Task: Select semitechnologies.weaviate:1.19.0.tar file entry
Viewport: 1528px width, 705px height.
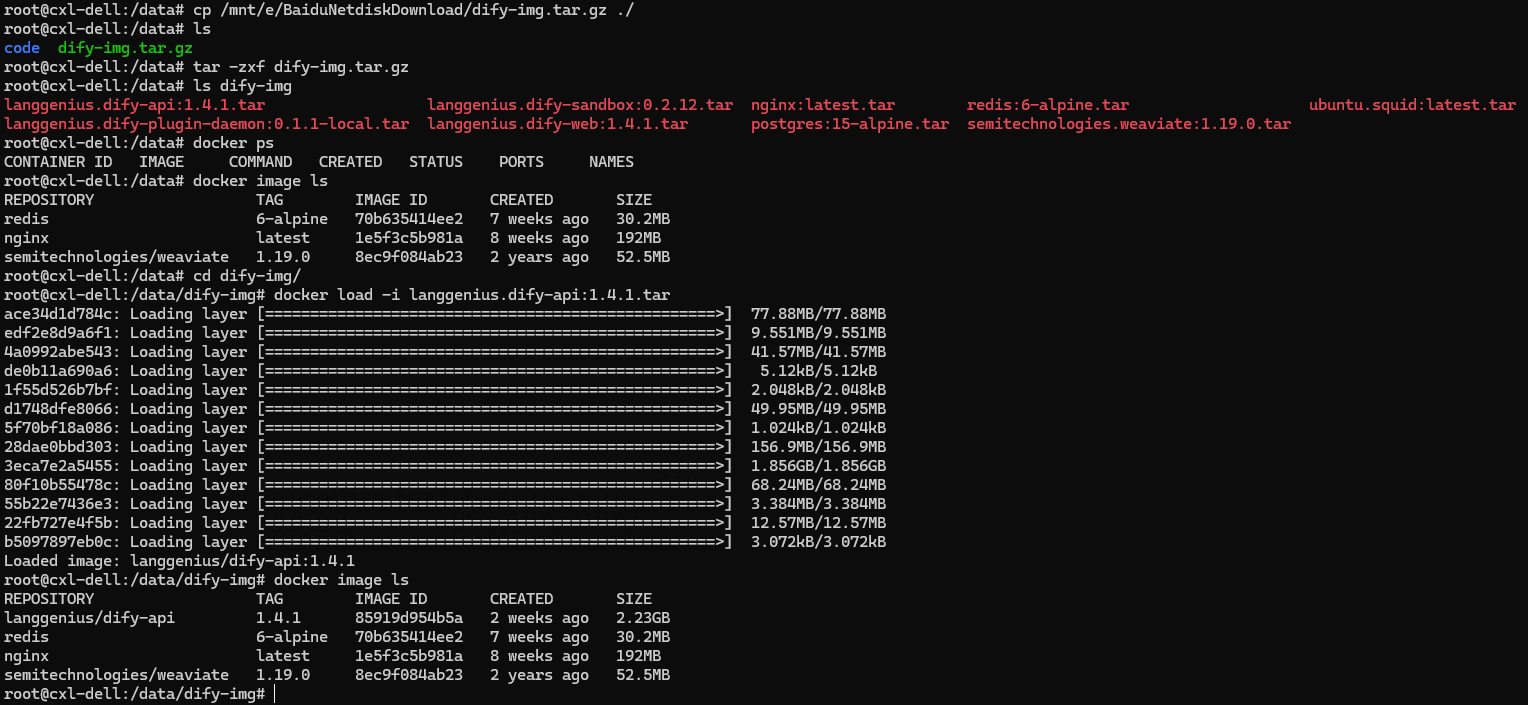Action: (1129, 124)
